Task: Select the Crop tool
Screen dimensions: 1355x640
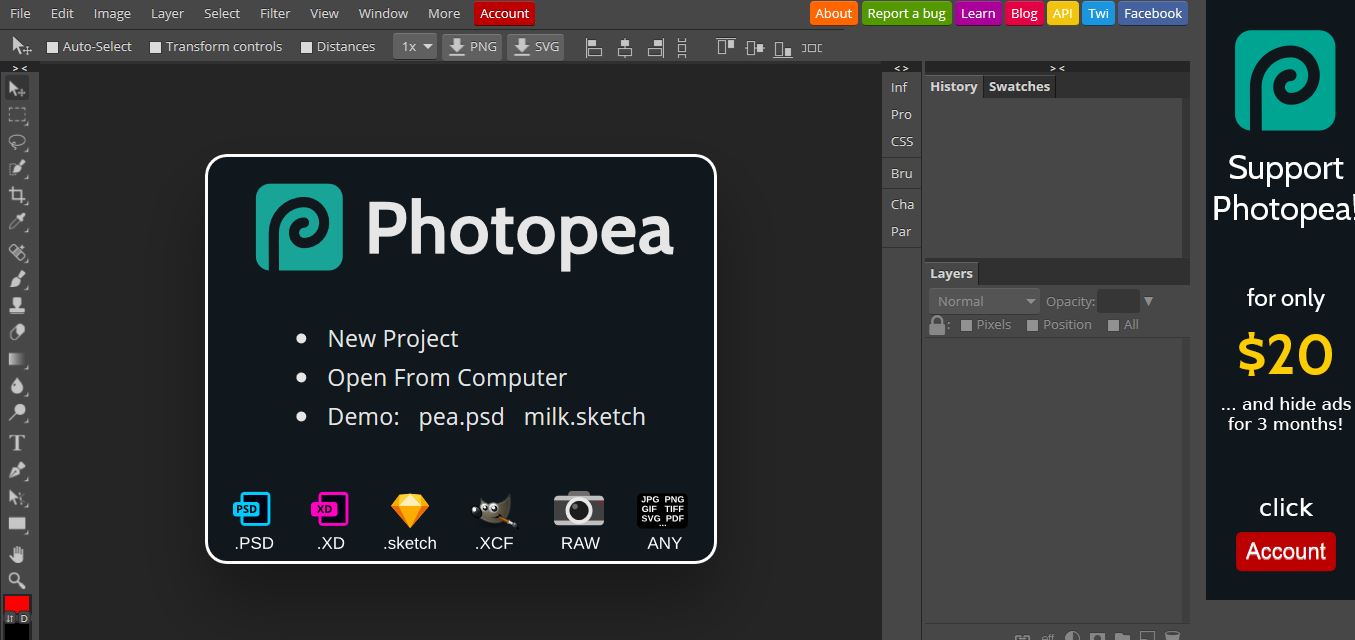Action: click(17, 196)
